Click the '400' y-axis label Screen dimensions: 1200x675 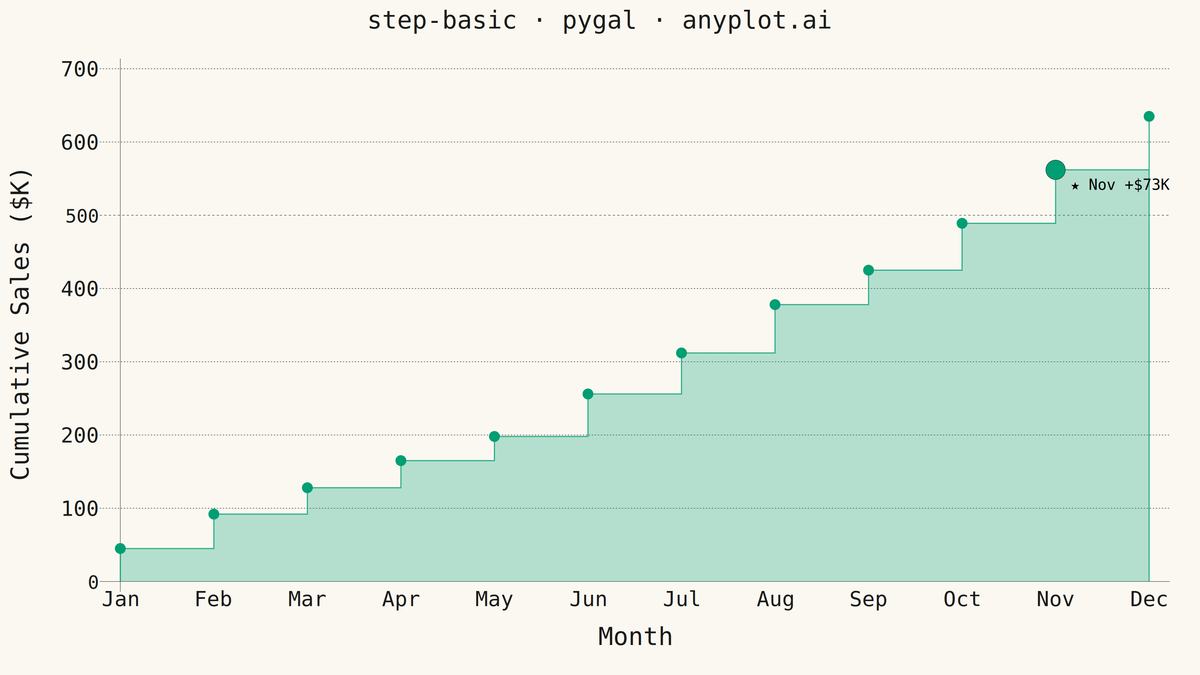tap(80, 289)
